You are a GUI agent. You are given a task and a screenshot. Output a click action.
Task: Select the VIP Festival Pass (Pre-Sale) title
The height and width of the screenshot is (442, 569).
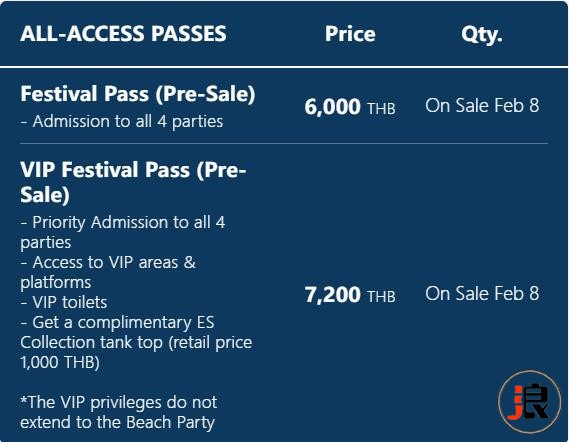click(x=133, y=182)
